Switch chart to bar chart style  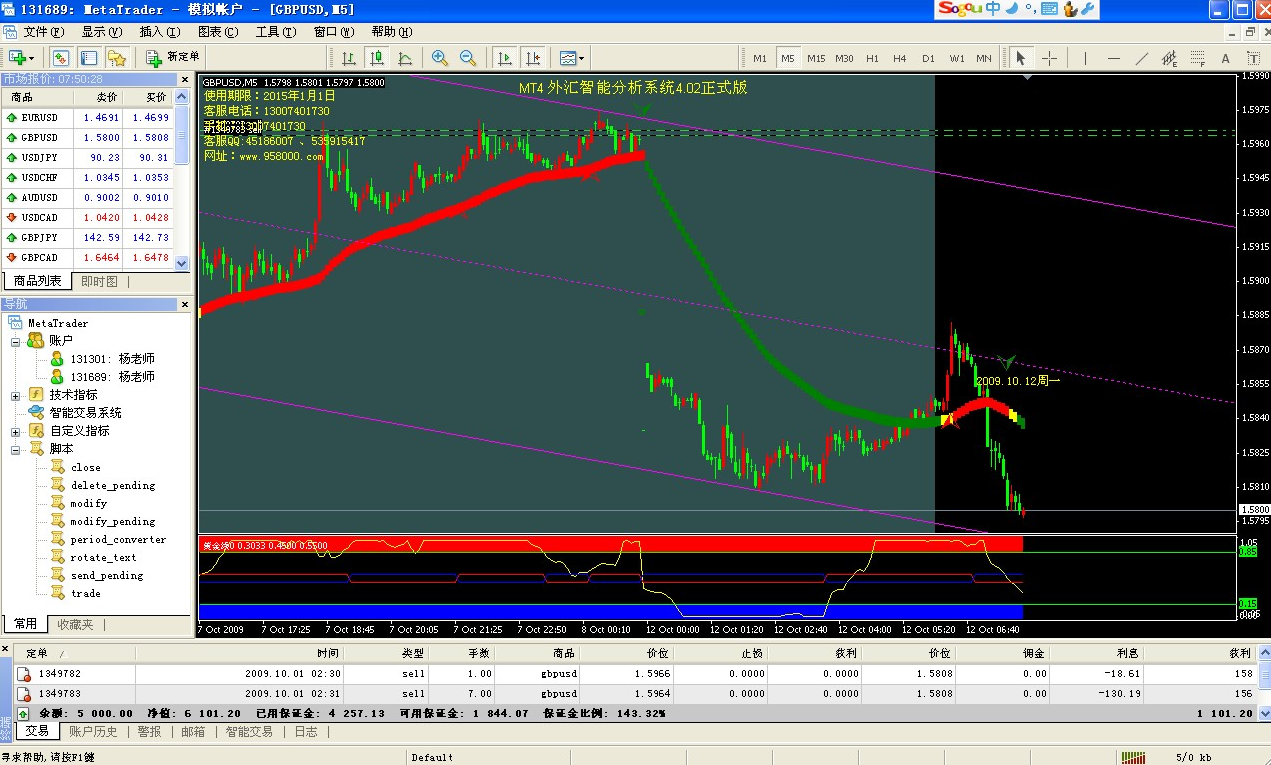pyautogui.click(x=349, y=58)
